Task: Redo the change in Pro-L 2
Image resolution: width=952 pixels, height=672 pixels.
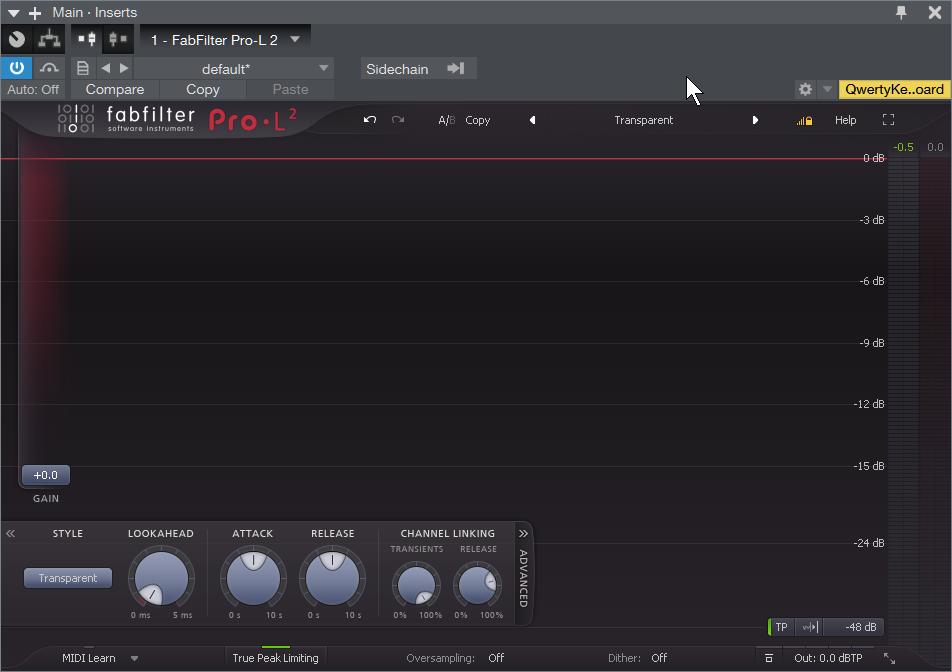Action: click(398, 120)
